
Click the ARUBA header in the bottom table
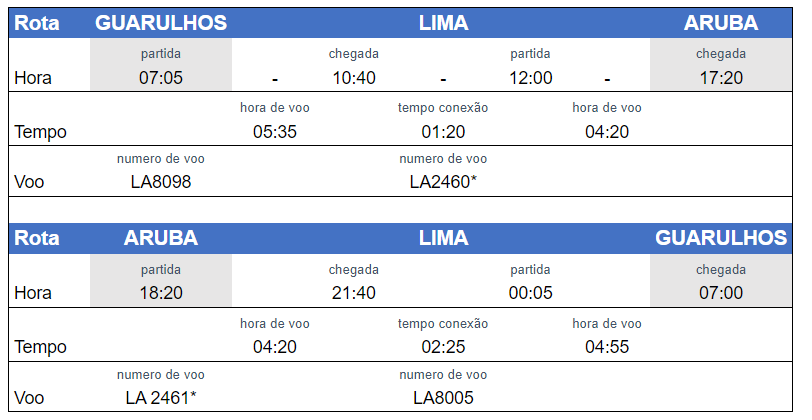(161, 238)
